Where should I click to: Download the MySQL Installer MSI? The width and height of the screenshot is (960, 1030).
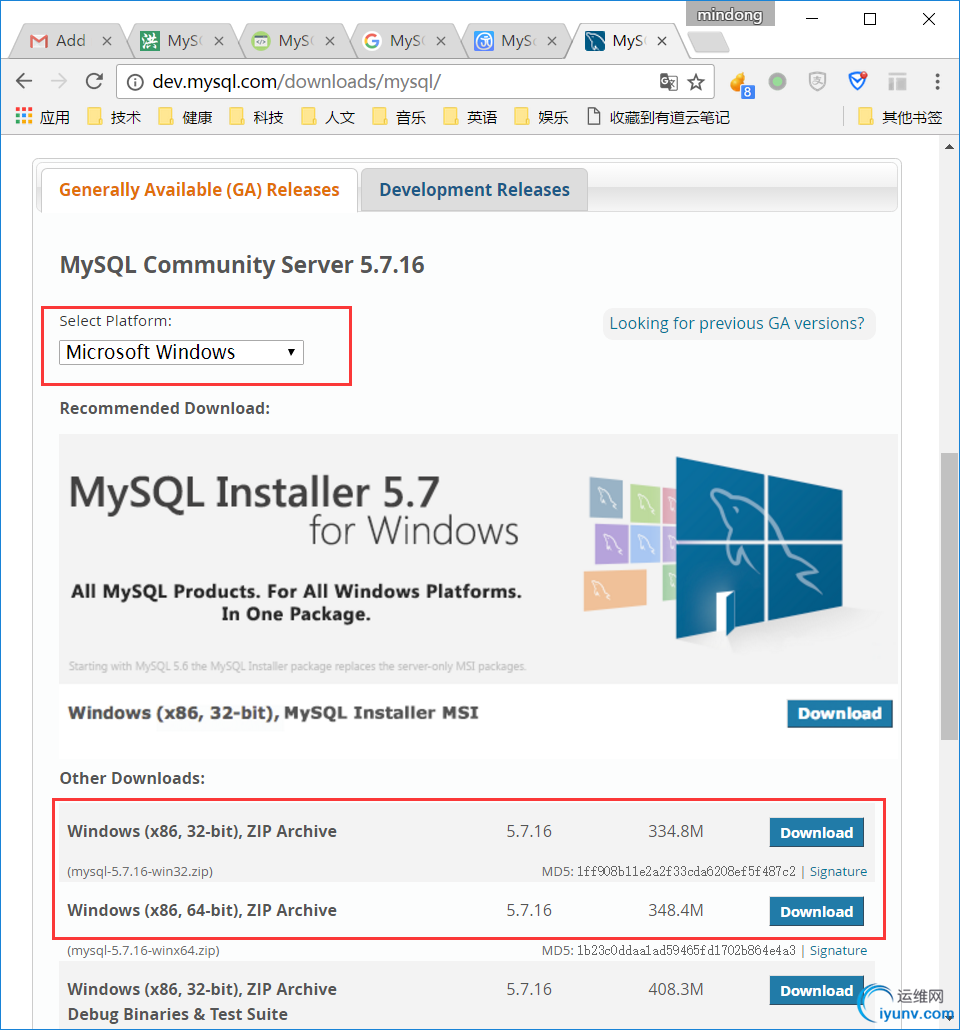(840, 713)
